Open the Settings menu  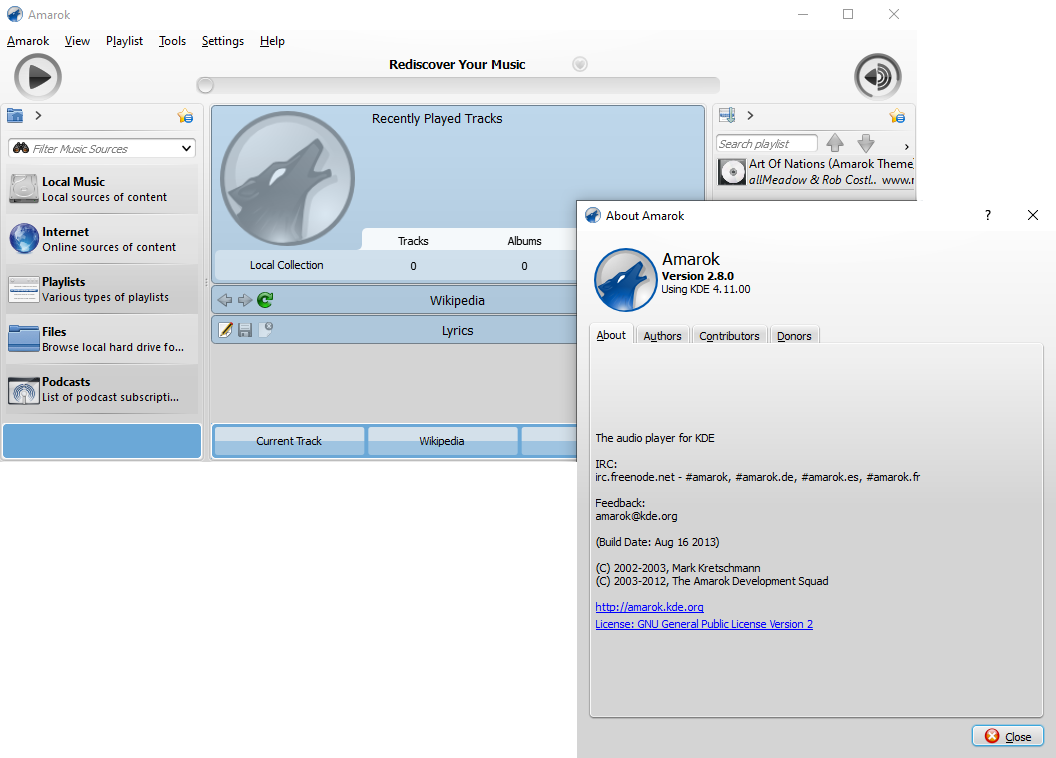click(223, 41)
